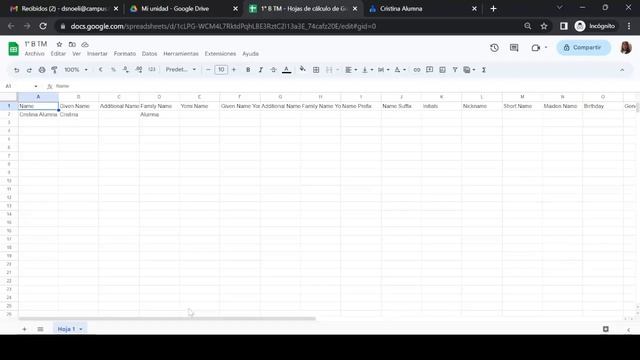Viewport: 640px width, 360px height.
Task: Toggle bold formatting
Action: tap(248, 70)
